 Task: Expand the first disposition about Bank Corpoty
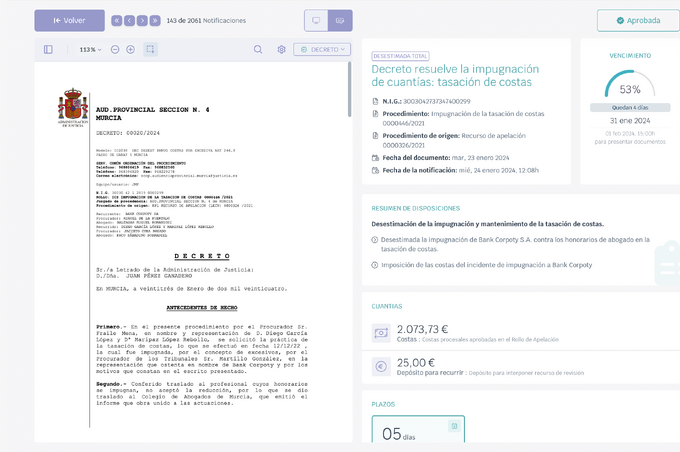[x=511, y=244]
